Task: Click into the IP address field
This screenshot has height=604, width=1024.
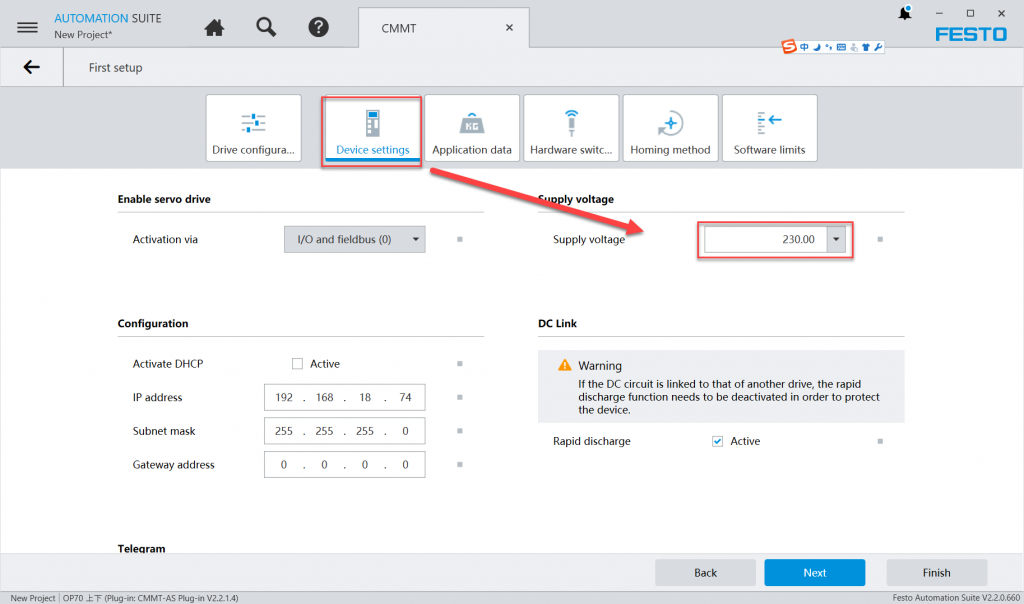Action: (x=344, y=397)
